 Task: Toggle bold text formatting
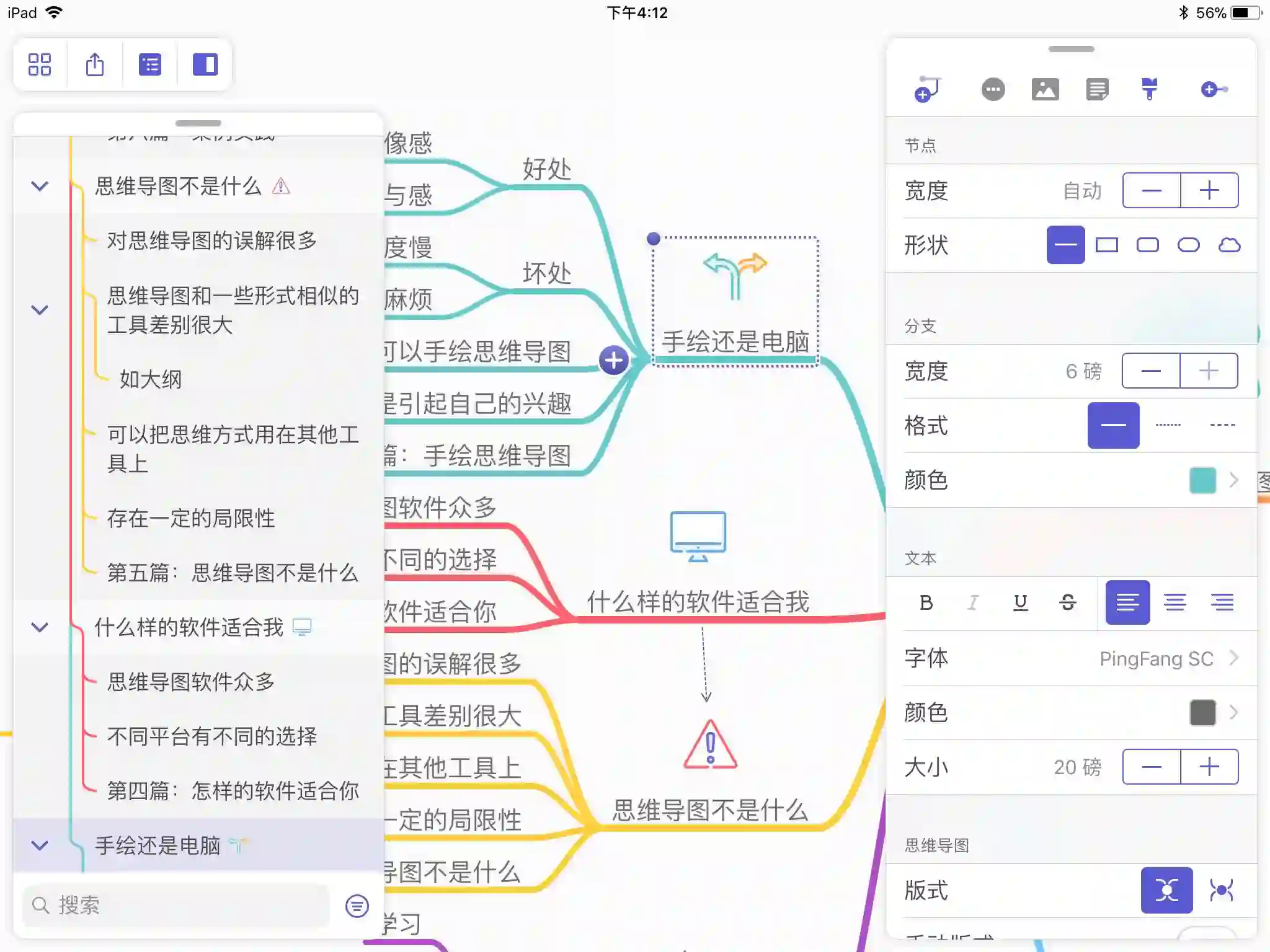pos(926,602)
